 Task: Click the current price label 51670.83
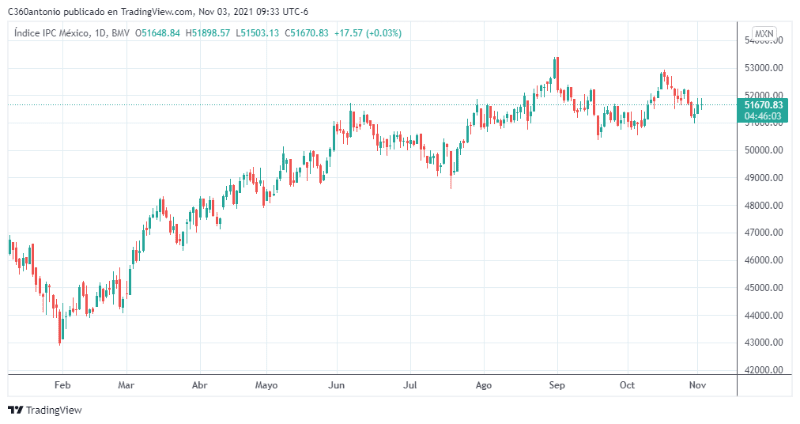(764, 105)
